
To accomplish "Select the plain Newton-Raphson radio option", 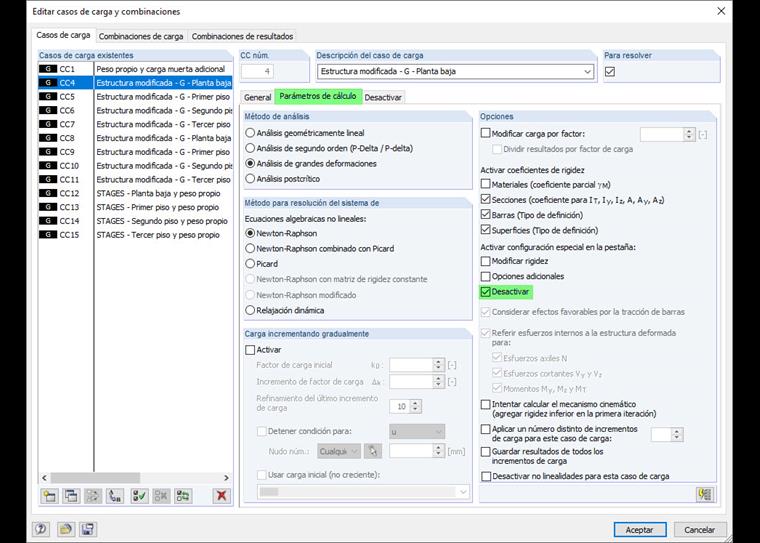I will [x=250, y=233].
